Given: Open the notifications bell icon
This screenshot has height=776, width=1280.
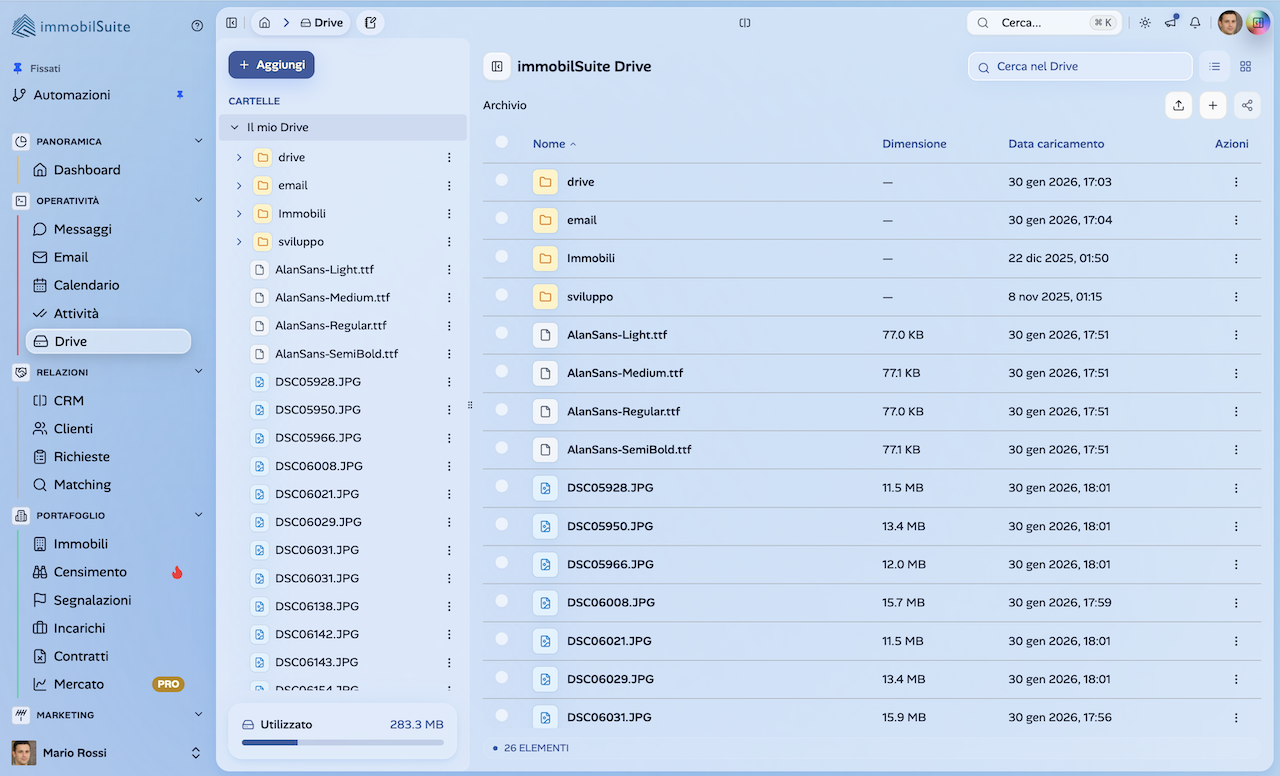Looking at the screenshot, I should click(1194, 23).
